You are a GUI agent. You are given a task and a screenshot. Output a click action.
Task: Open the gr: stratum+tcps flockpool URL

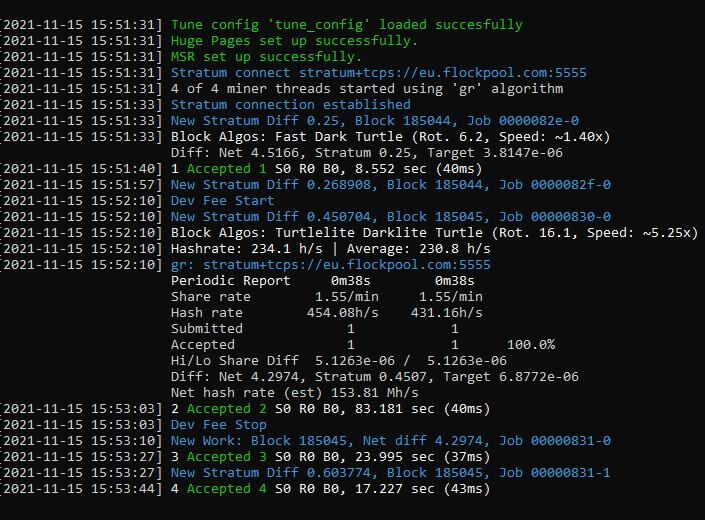[330, 264]
